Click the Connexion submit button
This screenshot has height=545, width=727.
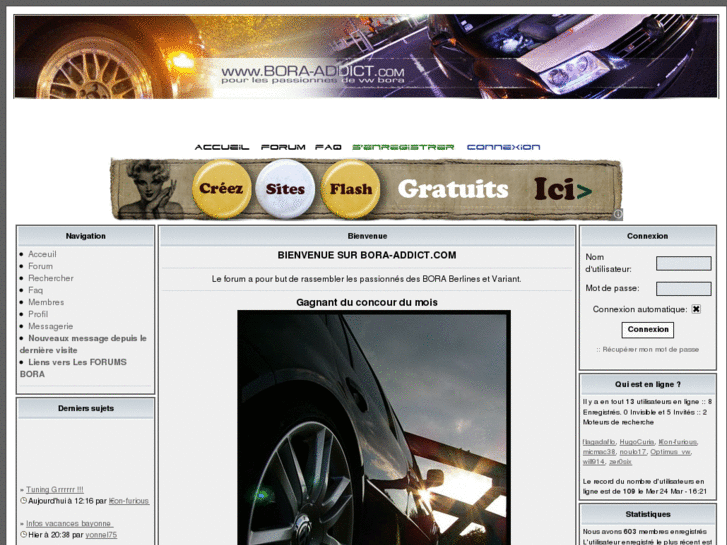click(x=648, y=330)
